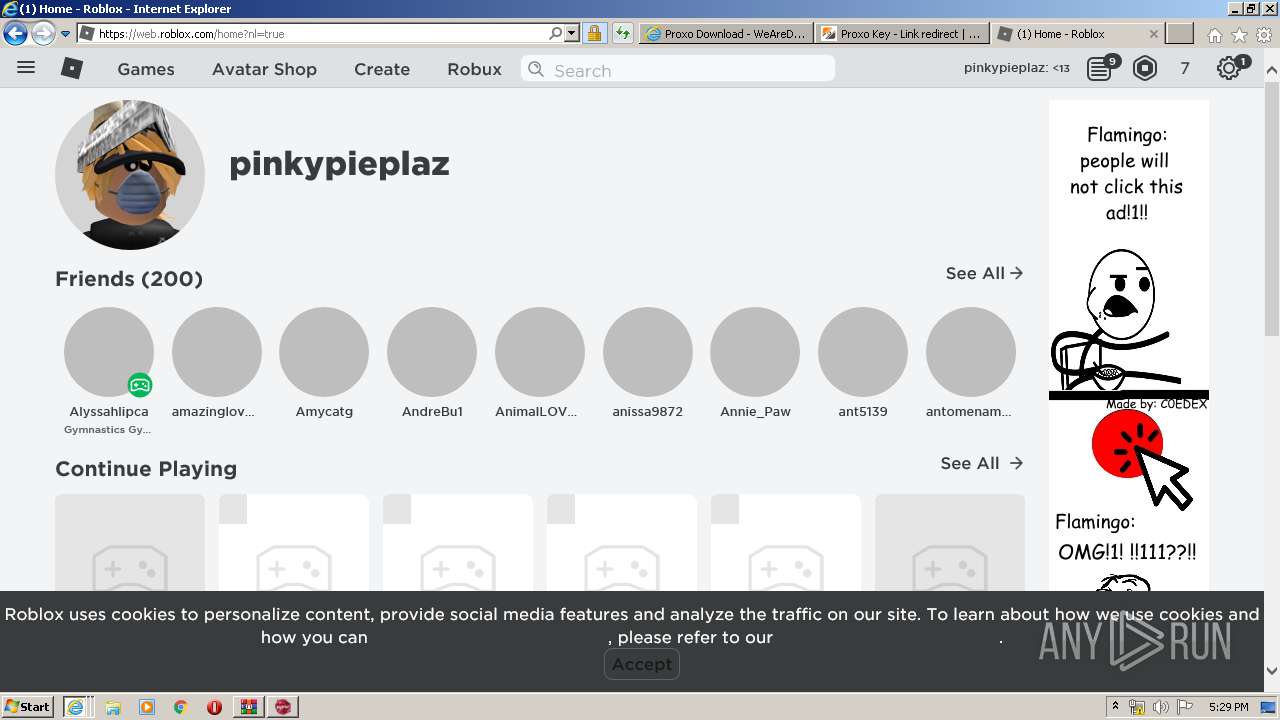Click the Roblox logo icon

72,68
